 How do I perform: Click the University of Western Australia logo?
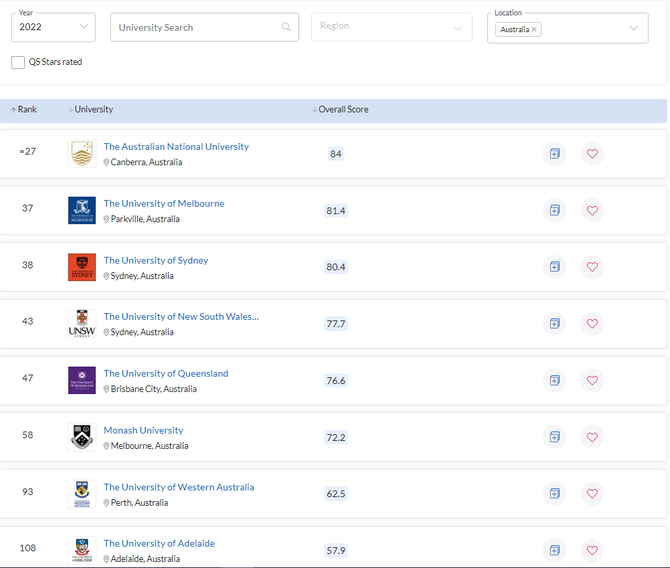click(x=82, y=494)
